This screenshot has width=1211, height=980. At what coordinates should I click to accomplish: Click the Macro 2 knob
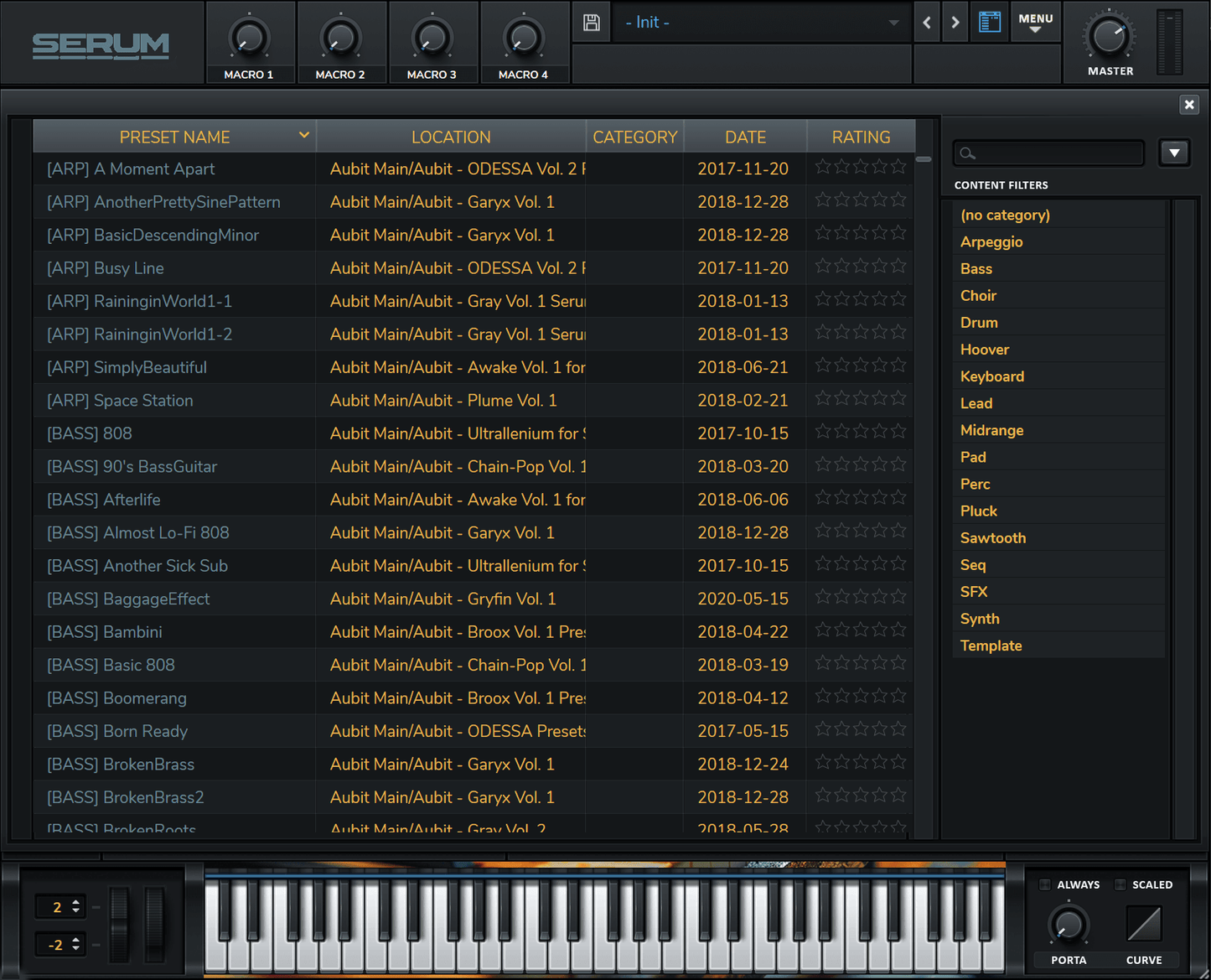[340, 39]
